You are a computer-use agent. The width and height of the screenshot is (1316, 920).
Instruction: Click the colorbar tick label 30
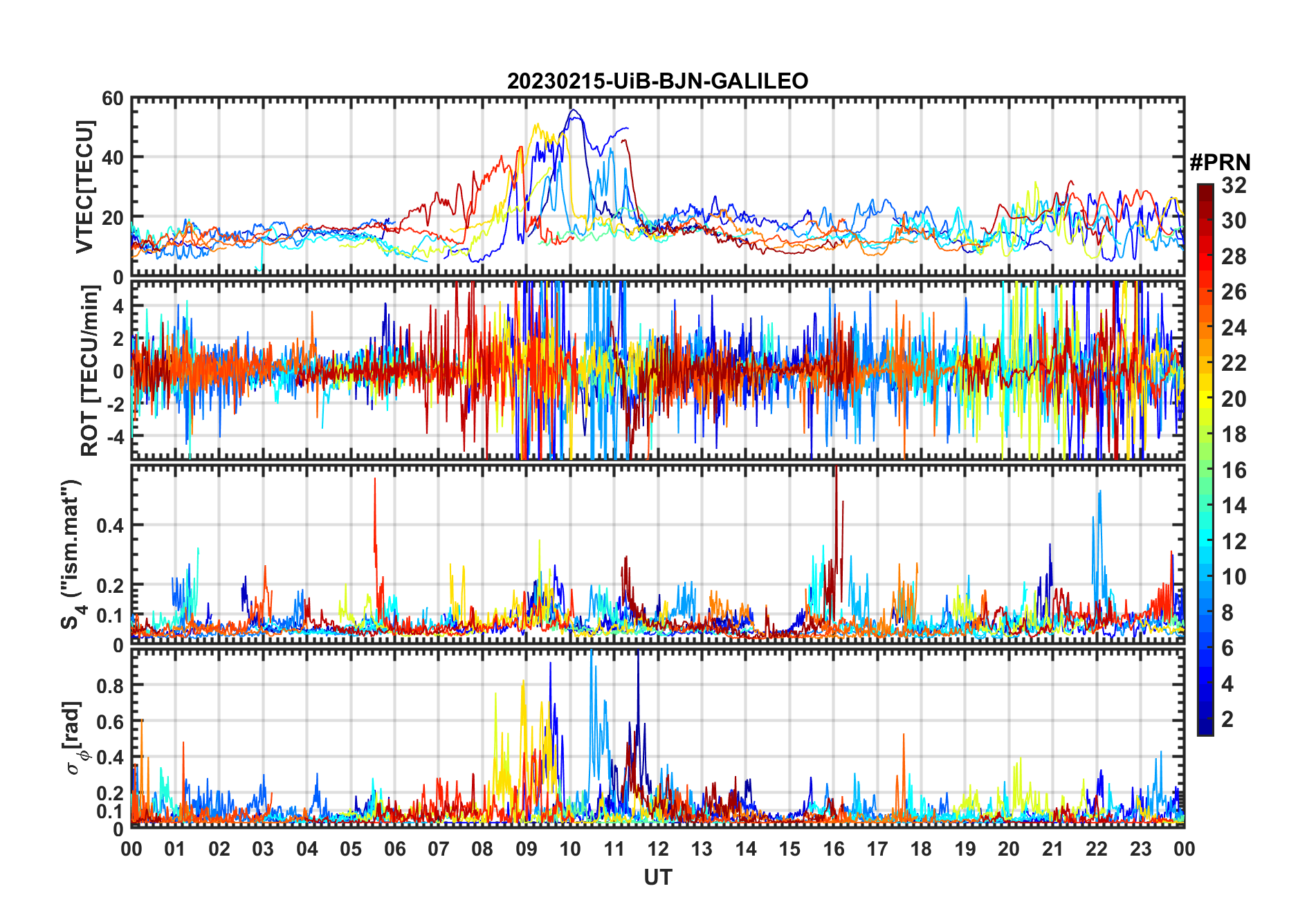pyautogui.click(x=1234, y=221)
